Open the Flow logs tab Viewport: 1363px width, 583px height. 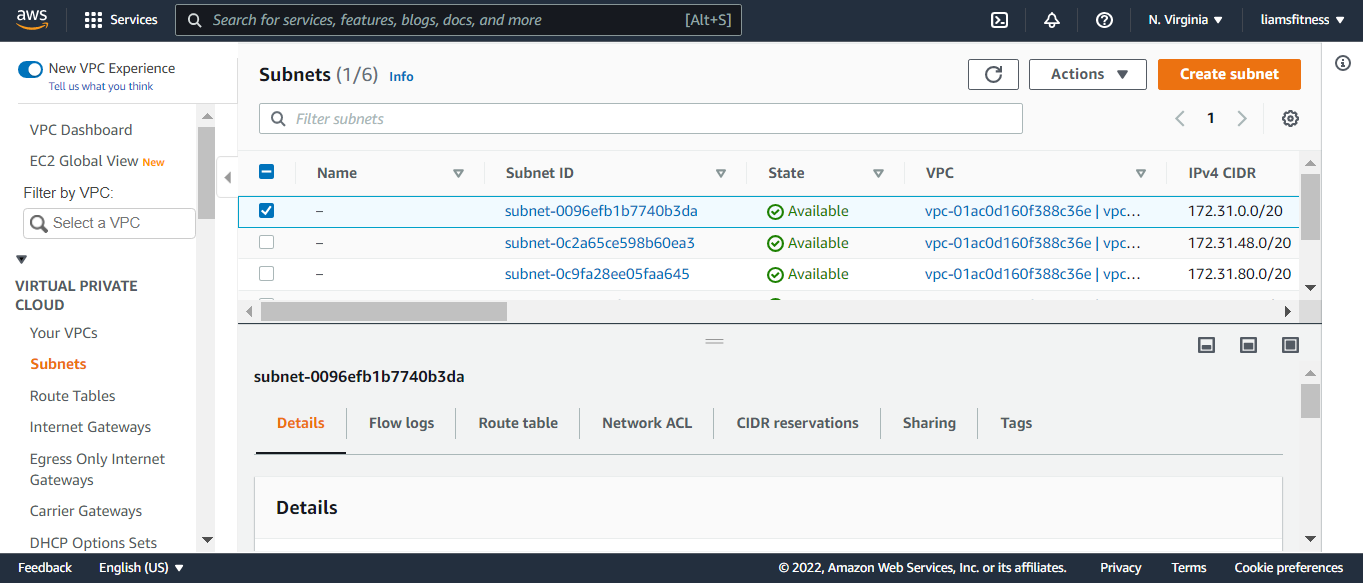pyautogui.click(x=401, y=423)
